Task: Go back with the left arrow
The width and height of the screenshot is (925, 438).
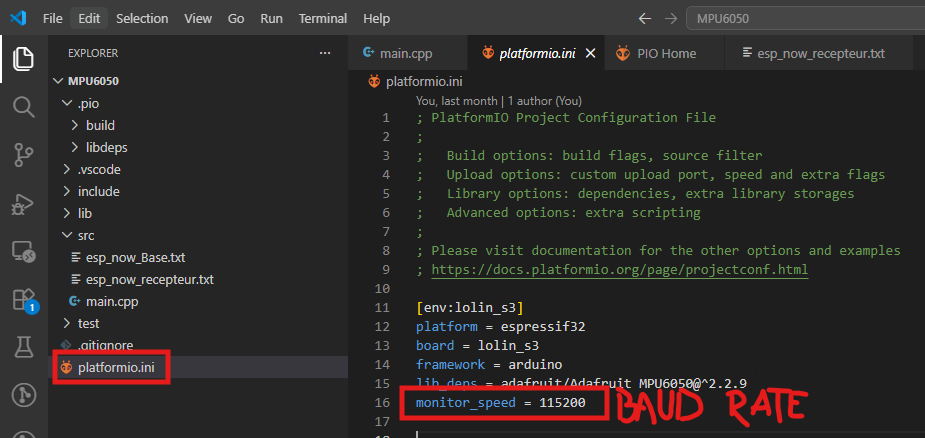Action: (x=645, y=19)
